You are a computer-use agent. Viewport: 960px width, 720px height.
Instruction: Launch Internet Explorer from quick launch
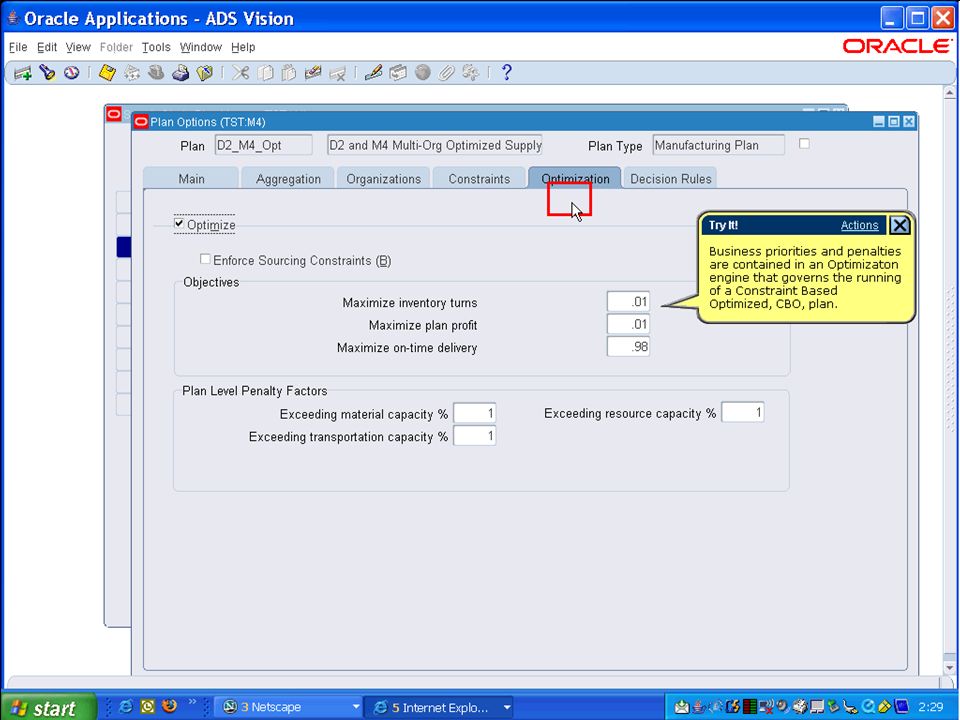tap(126, 707)
